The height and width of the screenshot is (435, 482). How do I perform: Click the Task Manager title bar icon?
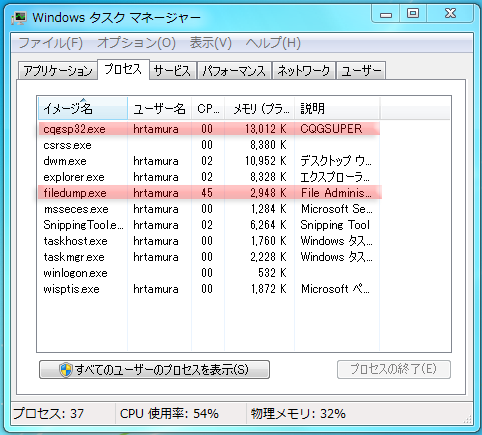coord(19,18)
